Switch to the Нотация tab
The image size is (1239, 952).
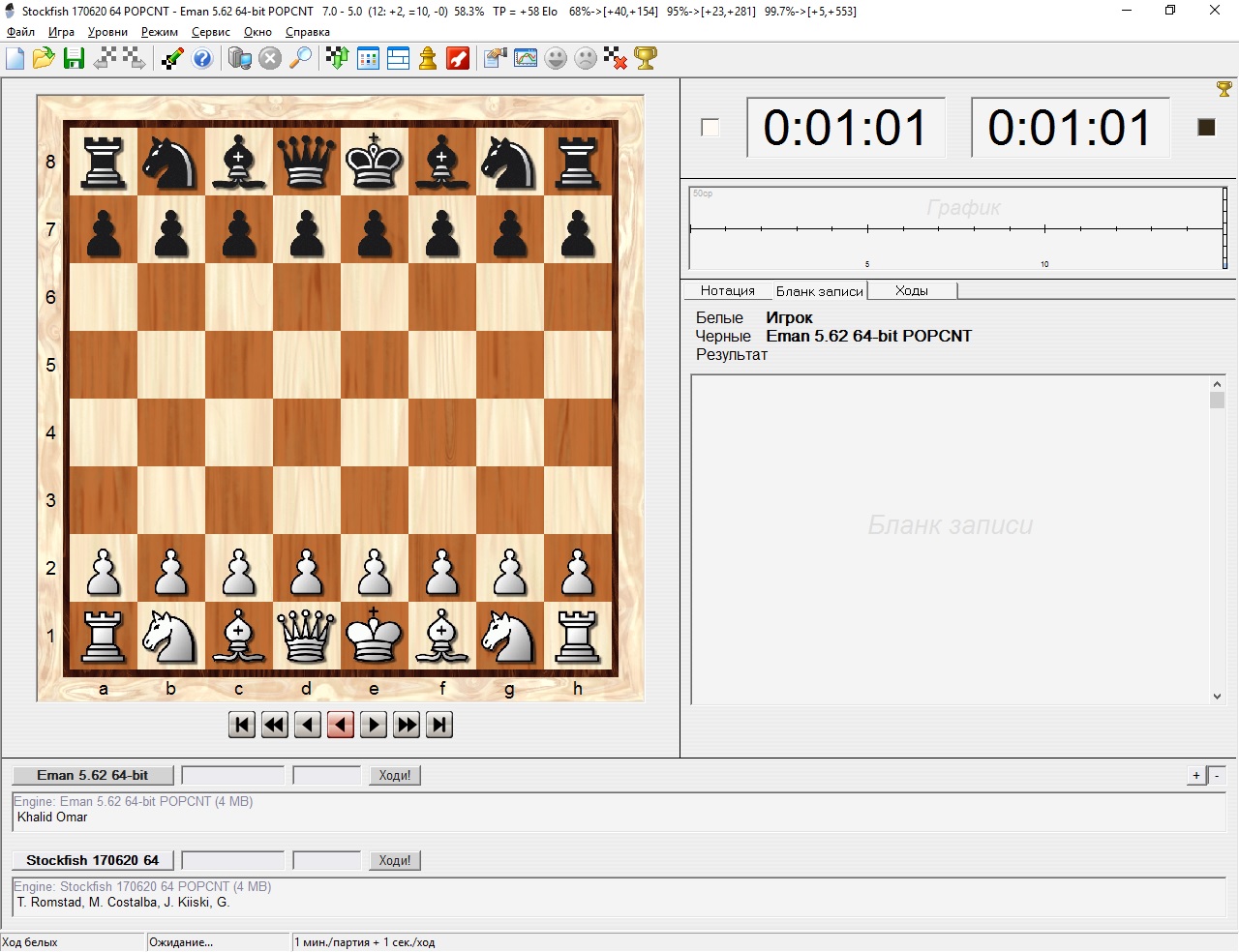pyautogui.click(x=728, y=290)
